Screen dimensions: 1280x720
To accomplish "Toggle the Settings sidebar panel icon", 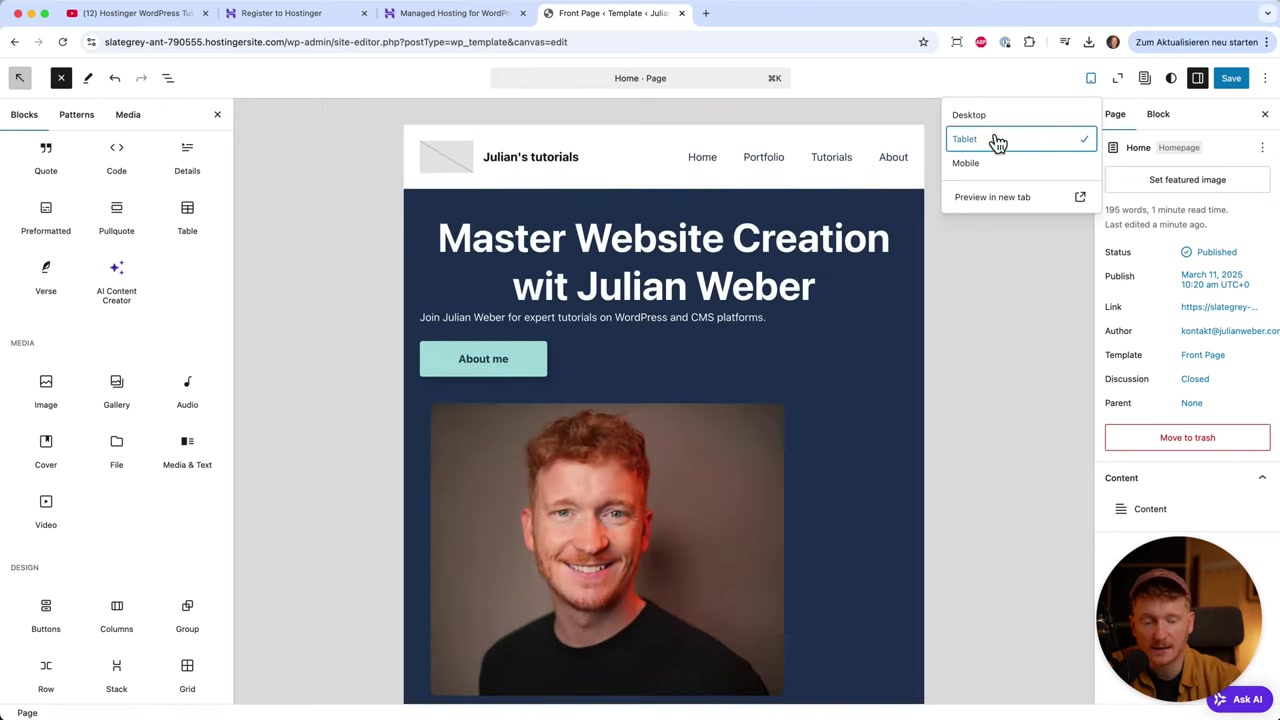I will (x=1198, y=78).
